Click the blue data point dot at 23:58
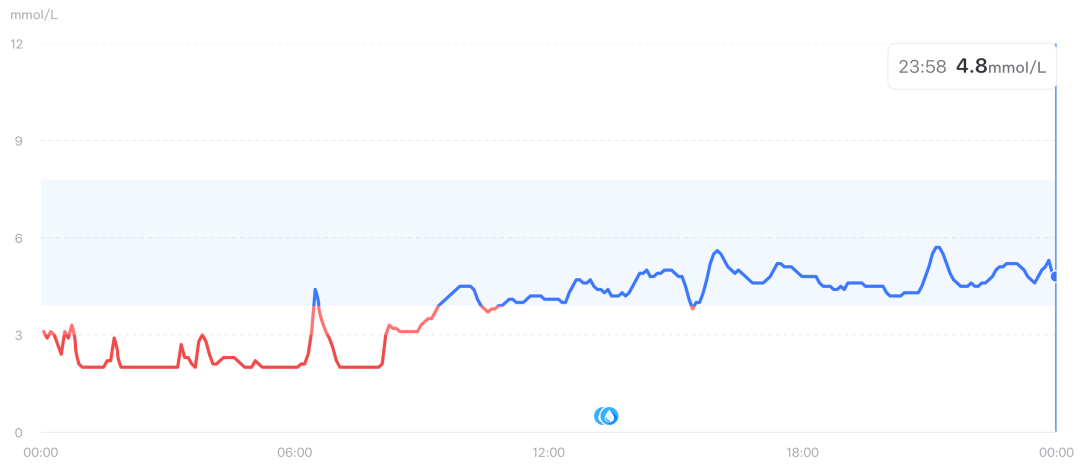This screenshot has height=476, width=1080. click(x=1055, y=276)
